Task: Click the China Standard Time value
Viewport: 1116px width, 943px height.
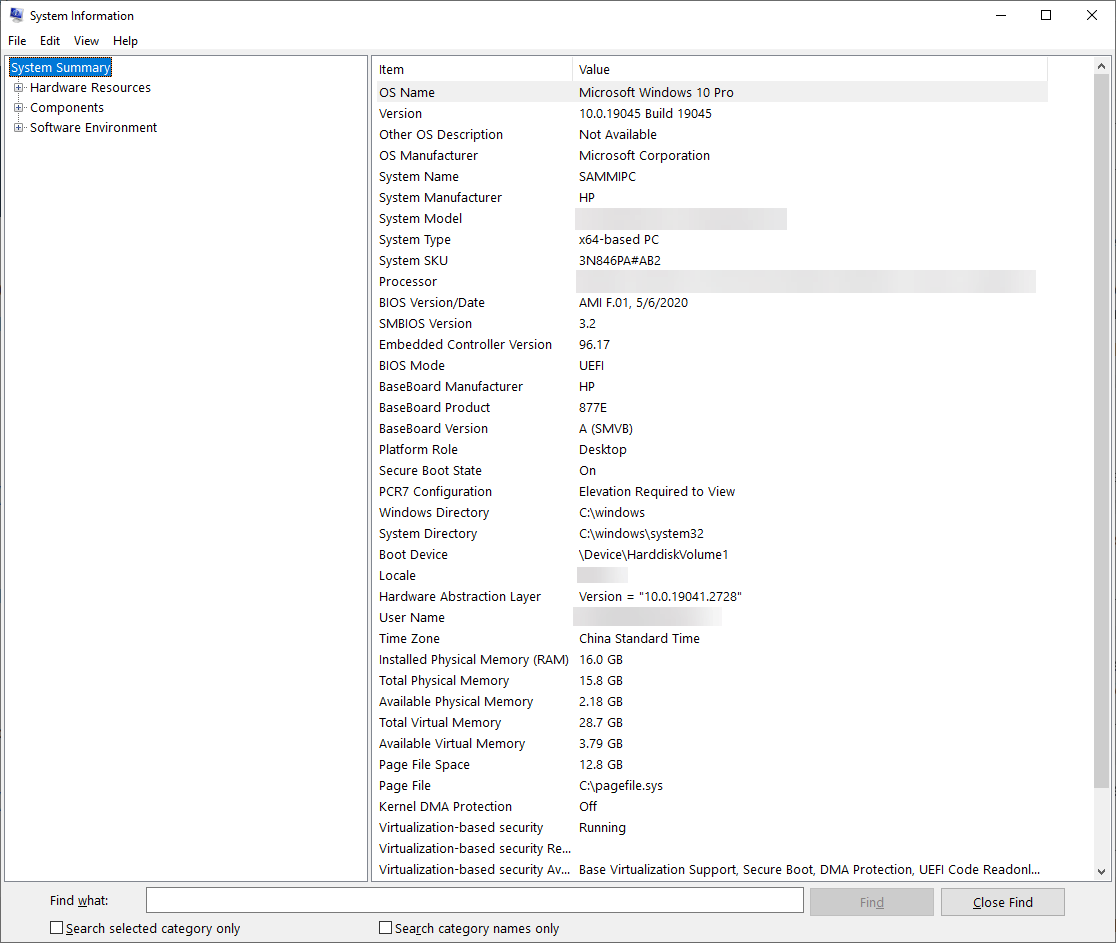Action: (639, 638)
